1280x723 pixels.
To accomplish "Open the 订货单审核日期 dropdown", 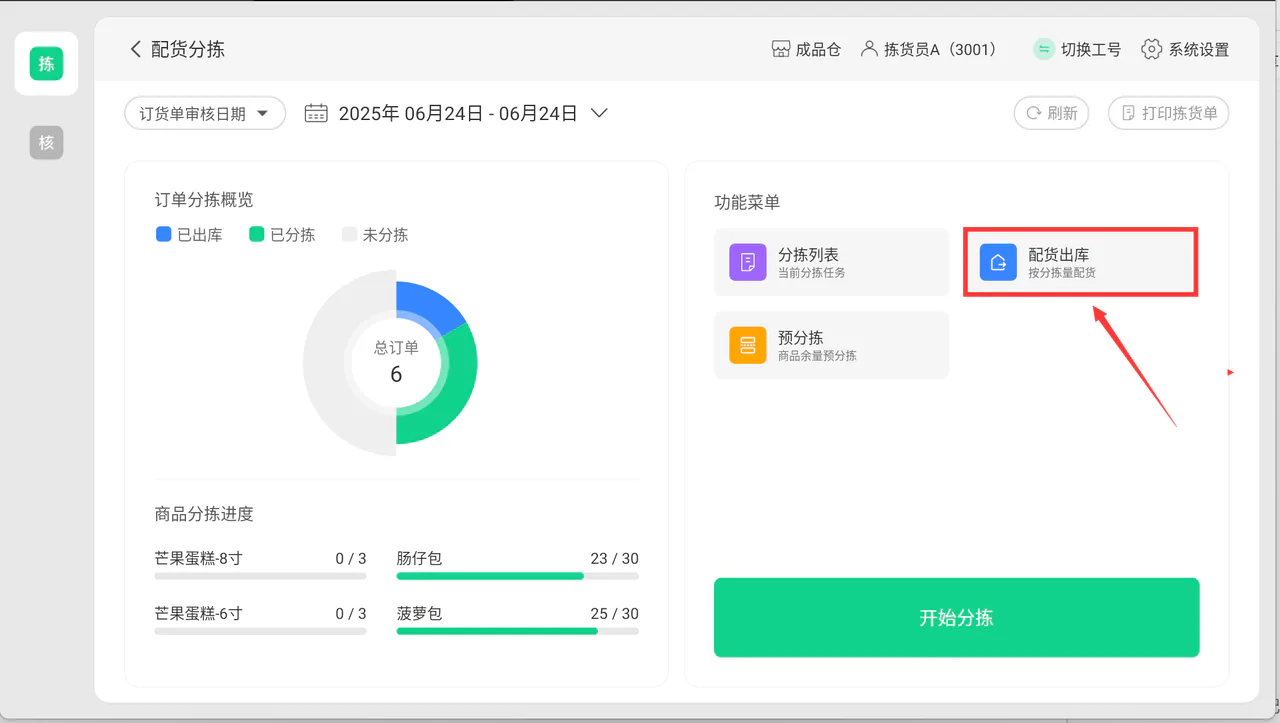I will click(205, 113).
